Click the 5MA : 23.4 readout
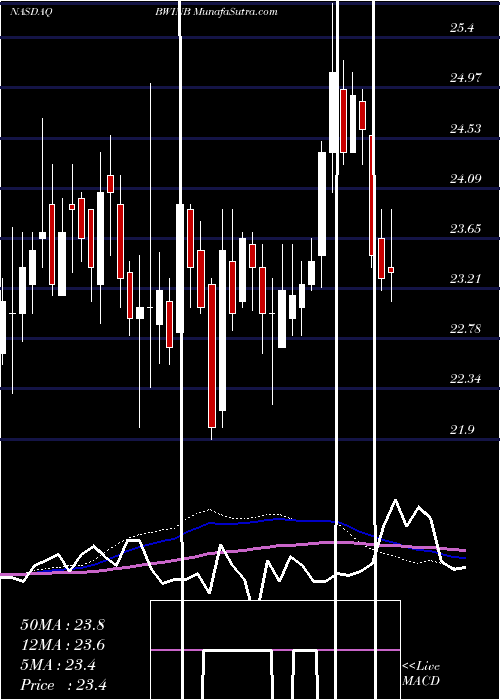This screenshot has height=700, width=500. pos(58,665)
